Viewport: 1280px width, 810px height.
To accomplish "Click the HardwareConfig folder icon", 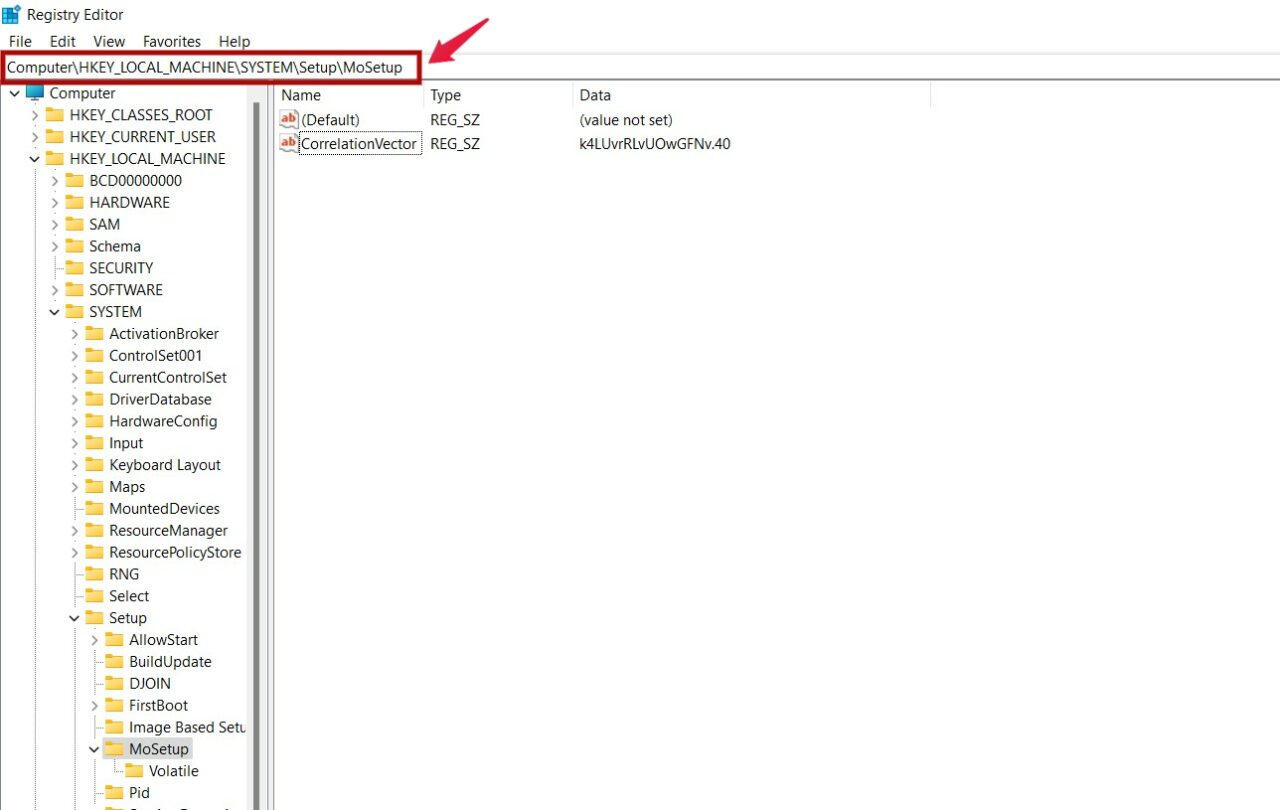I will tap(94, 422).
